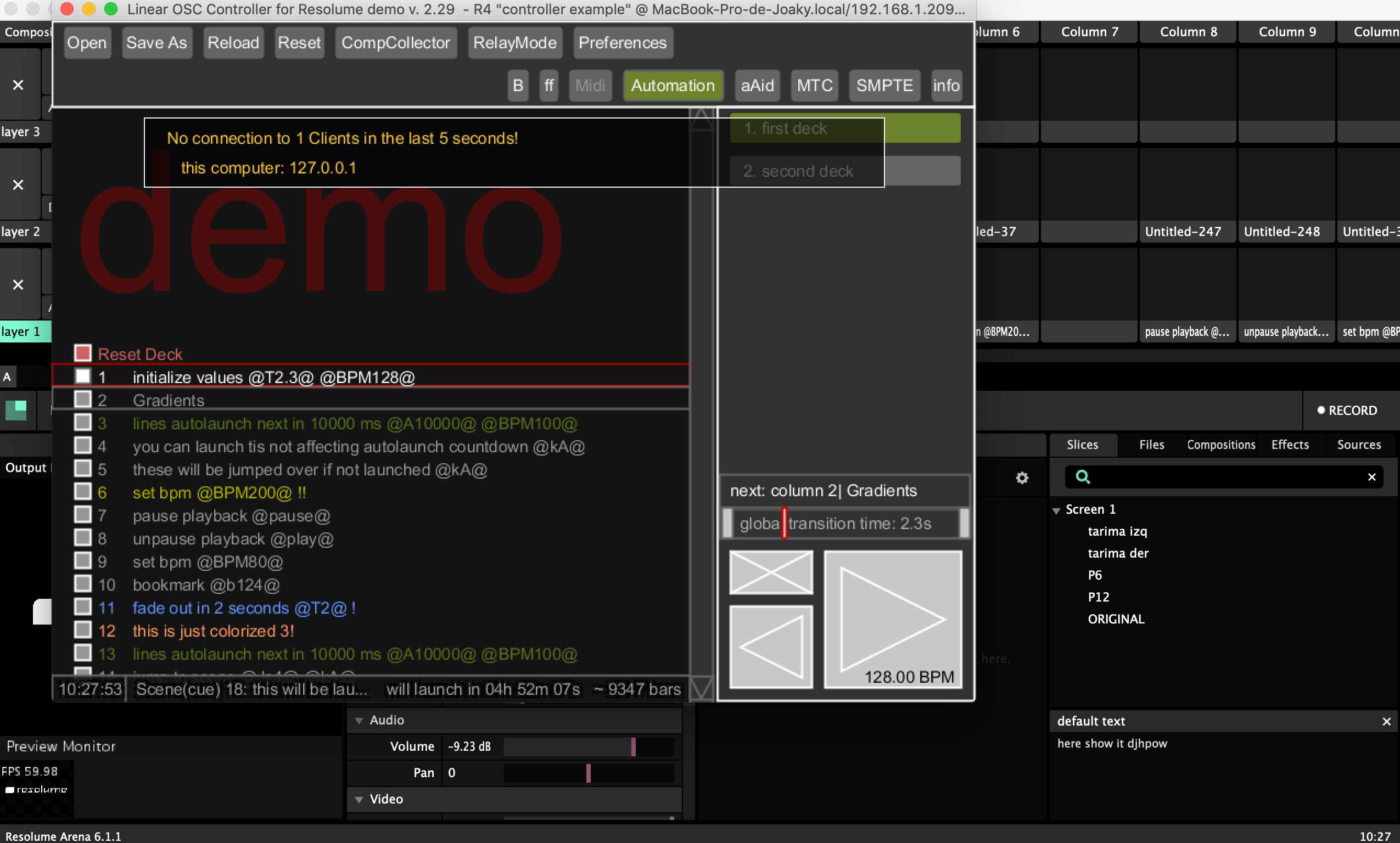
Task: Click the backward triangle playback button
Action: click(x=770, y=647)
